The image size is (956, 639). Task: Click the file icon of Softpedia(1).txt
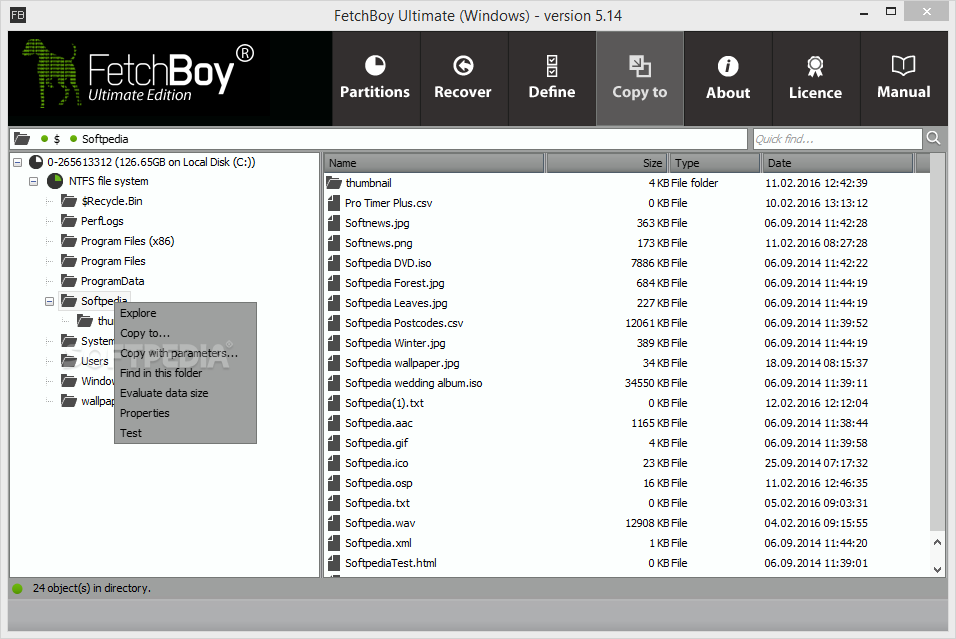pos(334,403)
